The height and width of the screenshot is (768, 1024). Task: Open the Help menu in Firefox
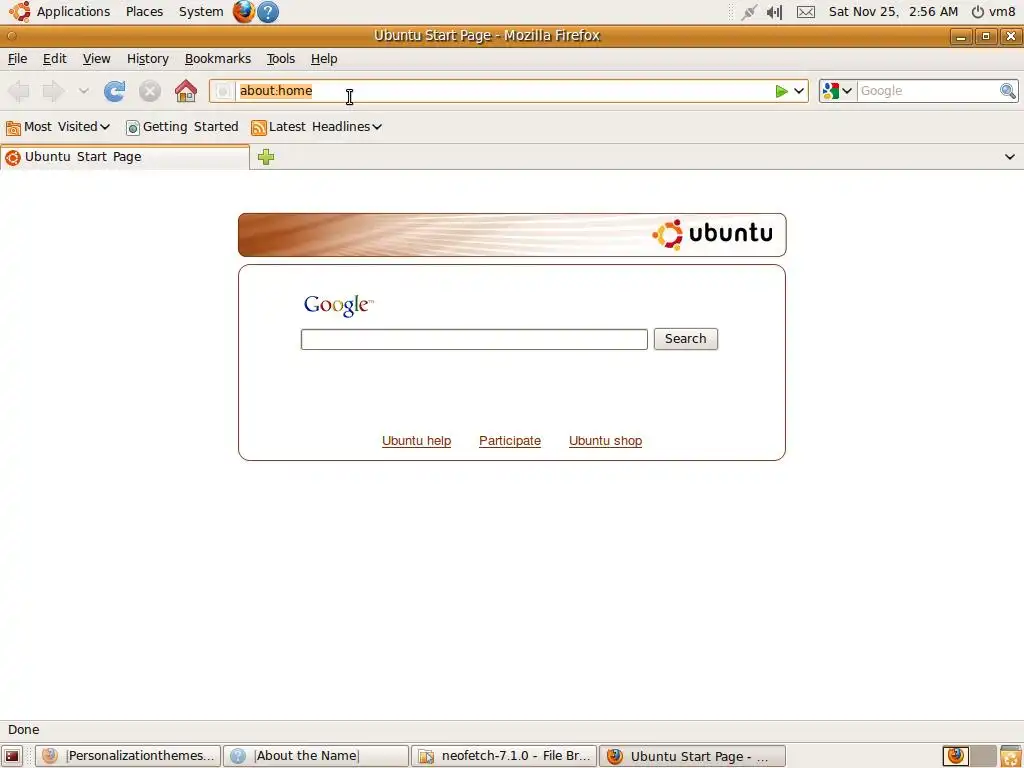pyautogui.click(x=323, y=59)
